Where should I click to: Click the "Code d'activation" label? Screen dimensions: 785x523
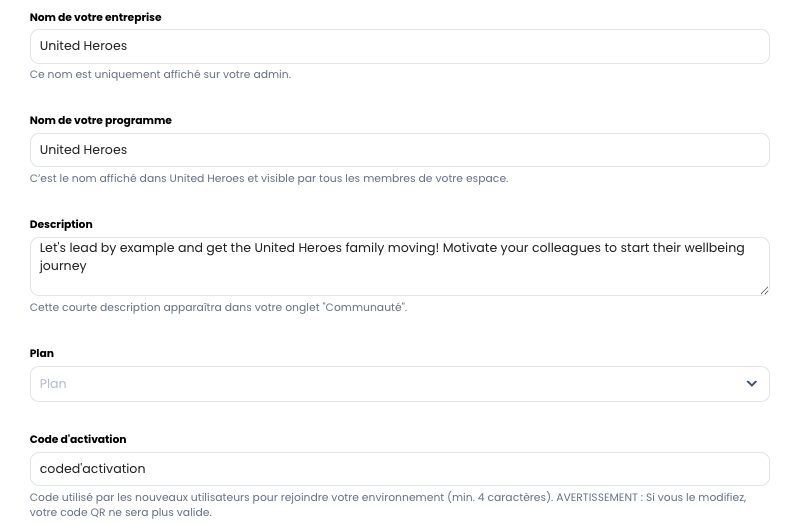pos(78,439)
